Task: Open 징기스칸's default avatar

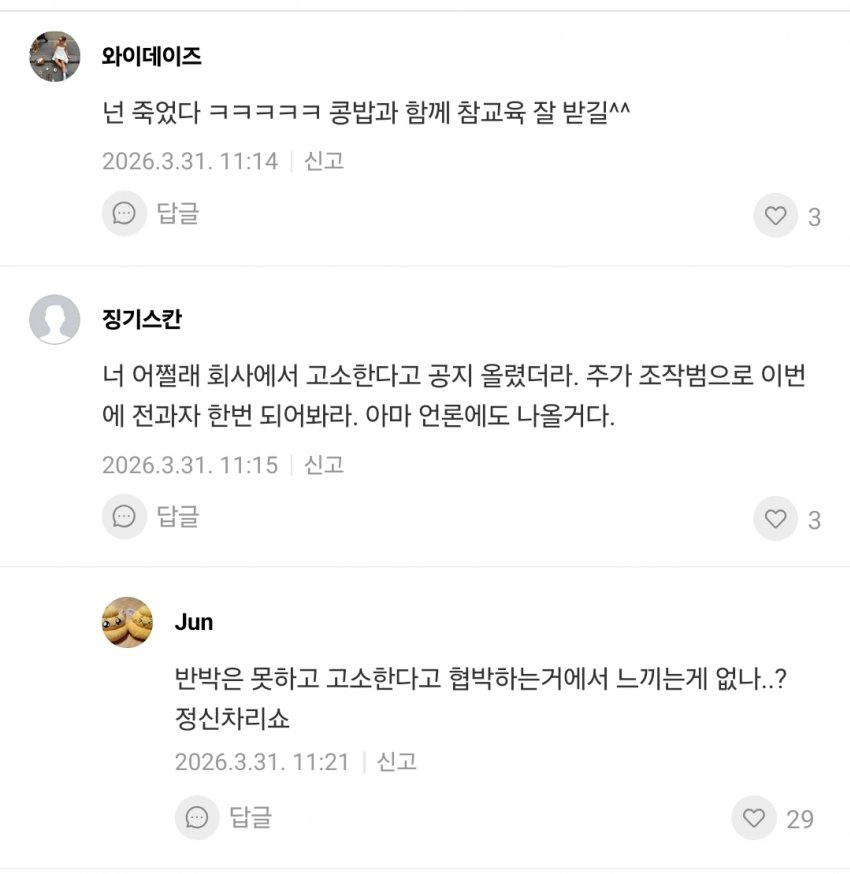Action: click(x=55, y=320)
